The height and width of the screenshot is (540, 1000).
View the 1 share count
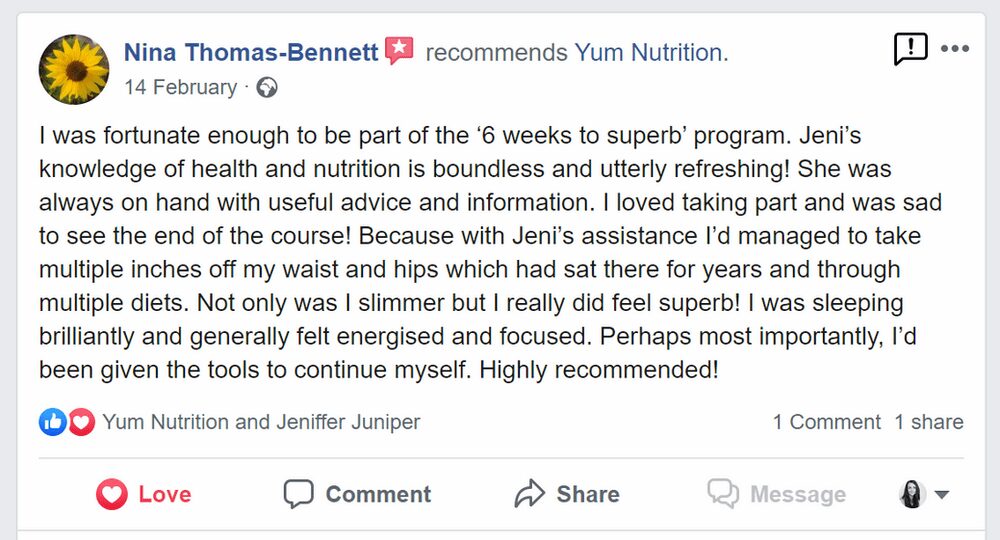click(x=929, y=422)
